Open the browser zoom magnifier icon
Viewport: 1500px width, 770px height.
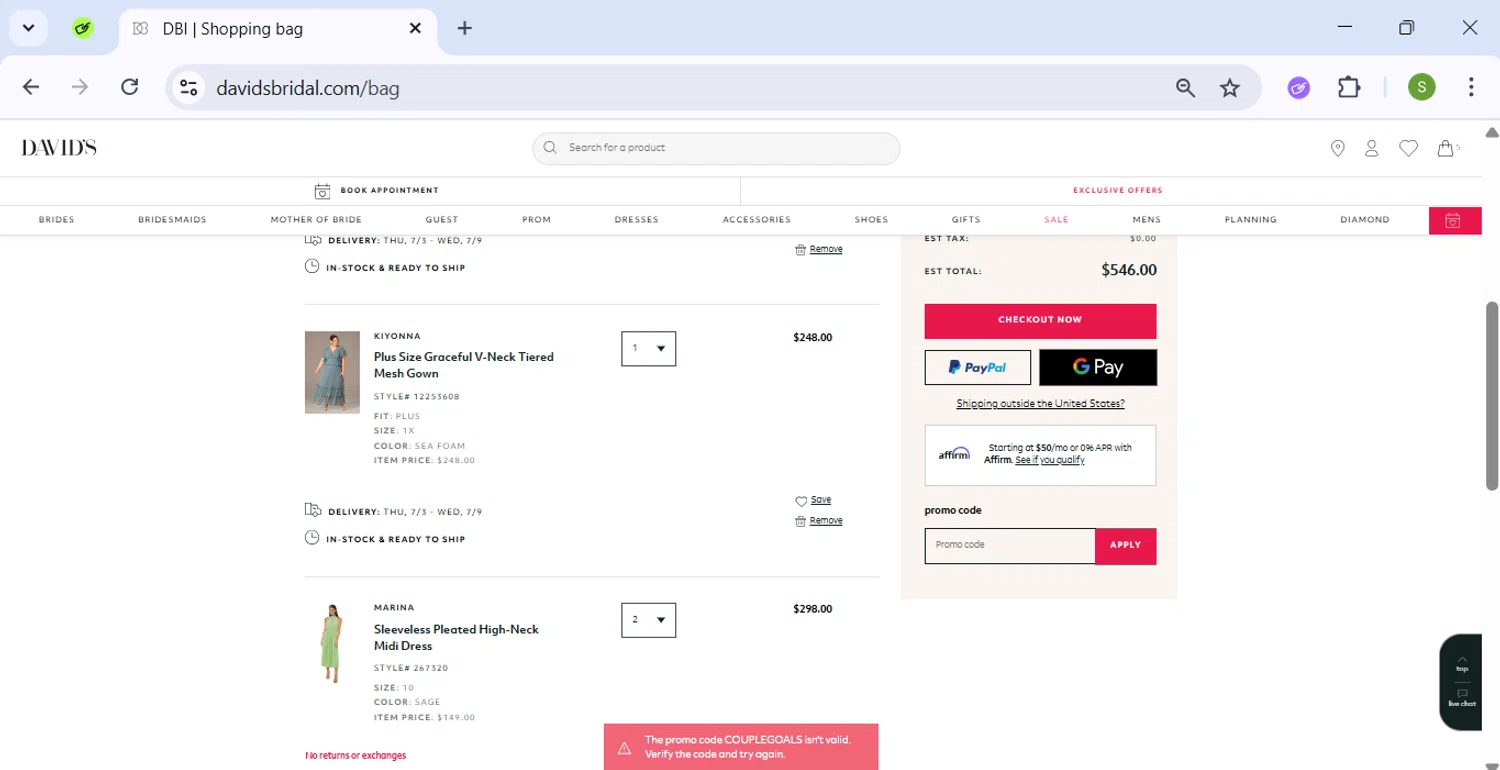pyautogui.click(x=1185, y=88)
